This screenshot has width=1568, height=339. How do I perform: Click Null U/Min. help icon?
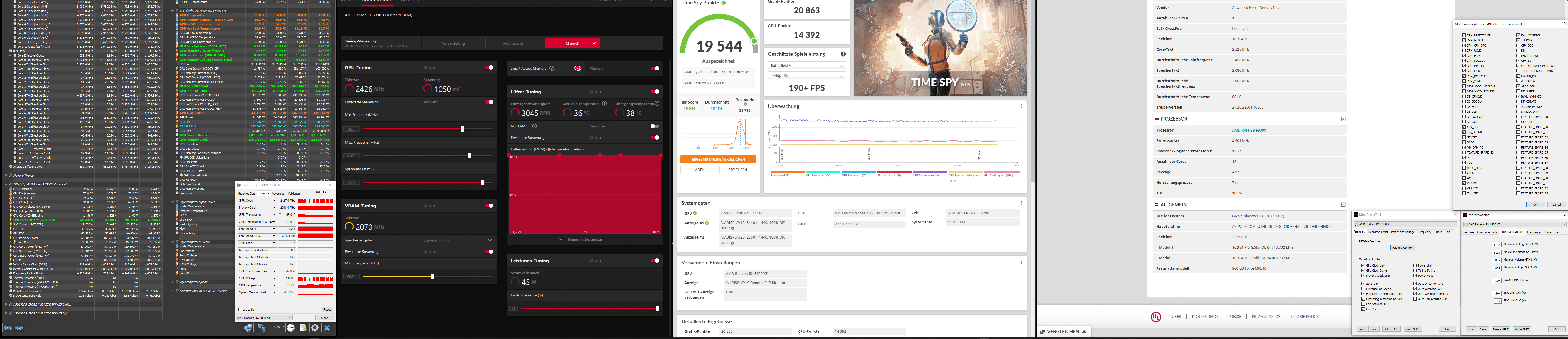534,126
